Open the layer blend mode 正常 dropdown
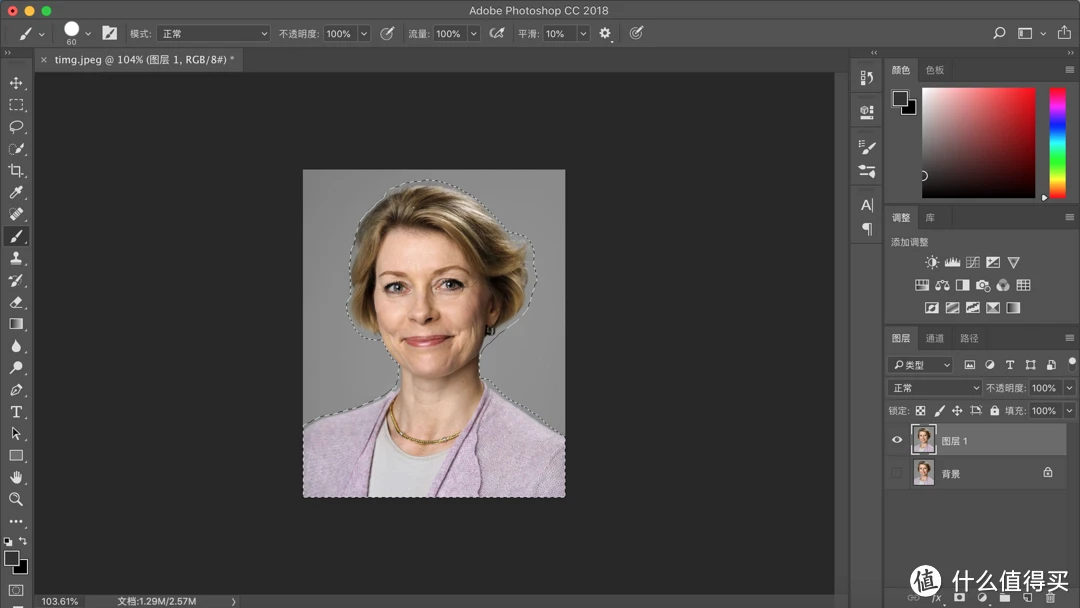The height and width of the screenshot is (608, 1080). pos(935,388)
